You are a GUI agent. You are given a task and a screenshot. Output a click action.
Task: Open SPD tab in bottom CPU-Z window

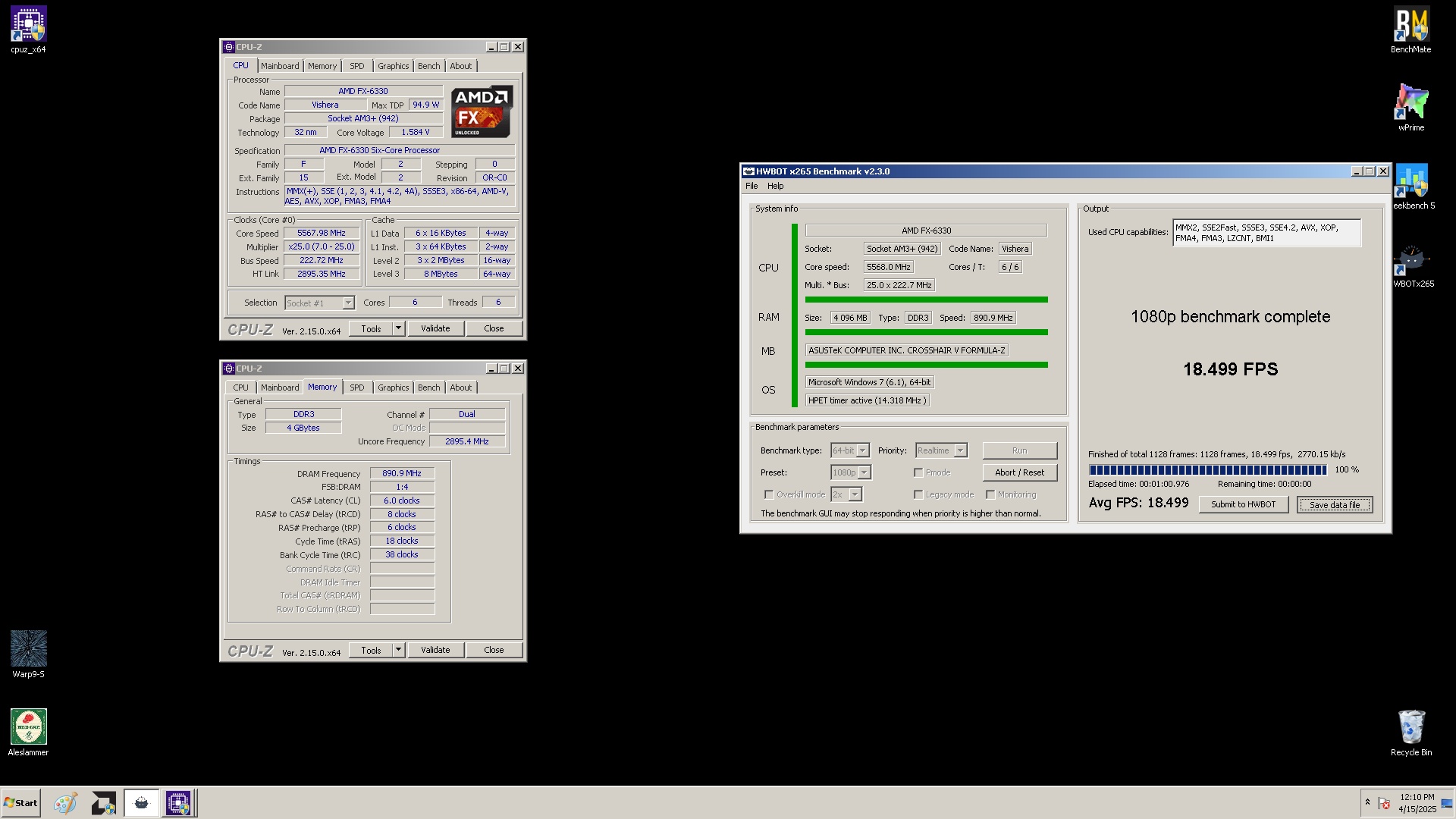click(356, 388)
